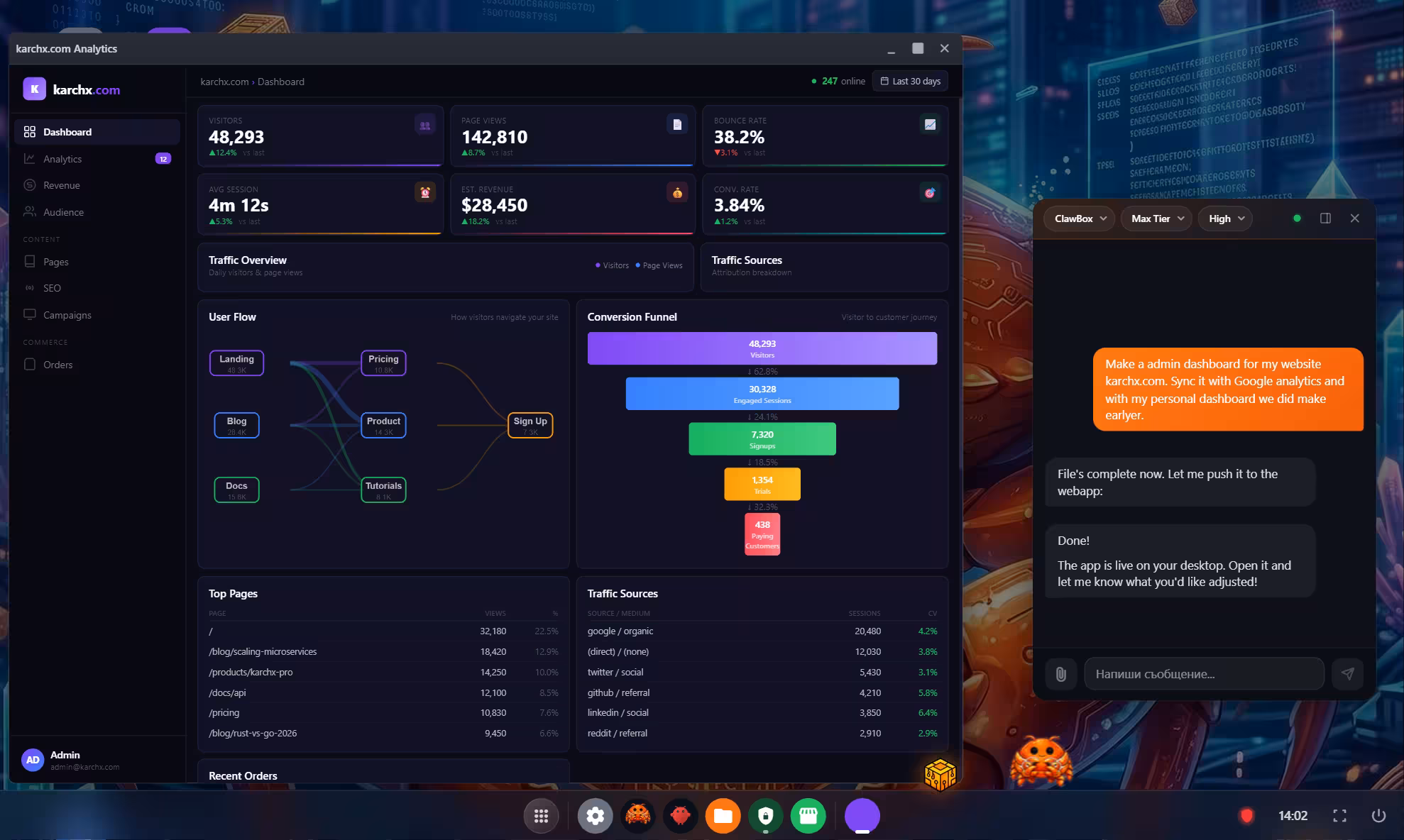Click the 7,320 Signups funnel bar

pos(762,439)
